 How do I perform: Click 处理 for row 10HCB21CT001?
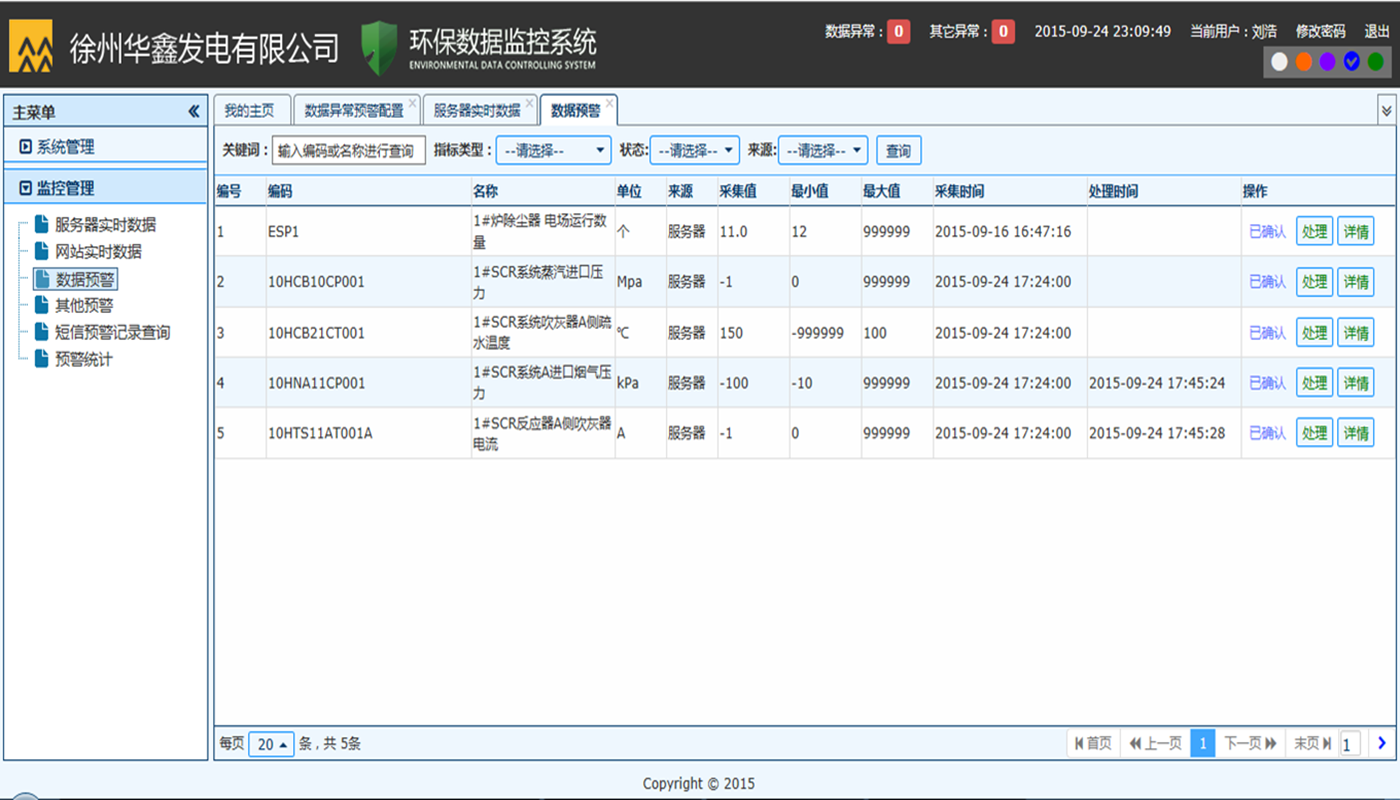tap(1314, 333)
